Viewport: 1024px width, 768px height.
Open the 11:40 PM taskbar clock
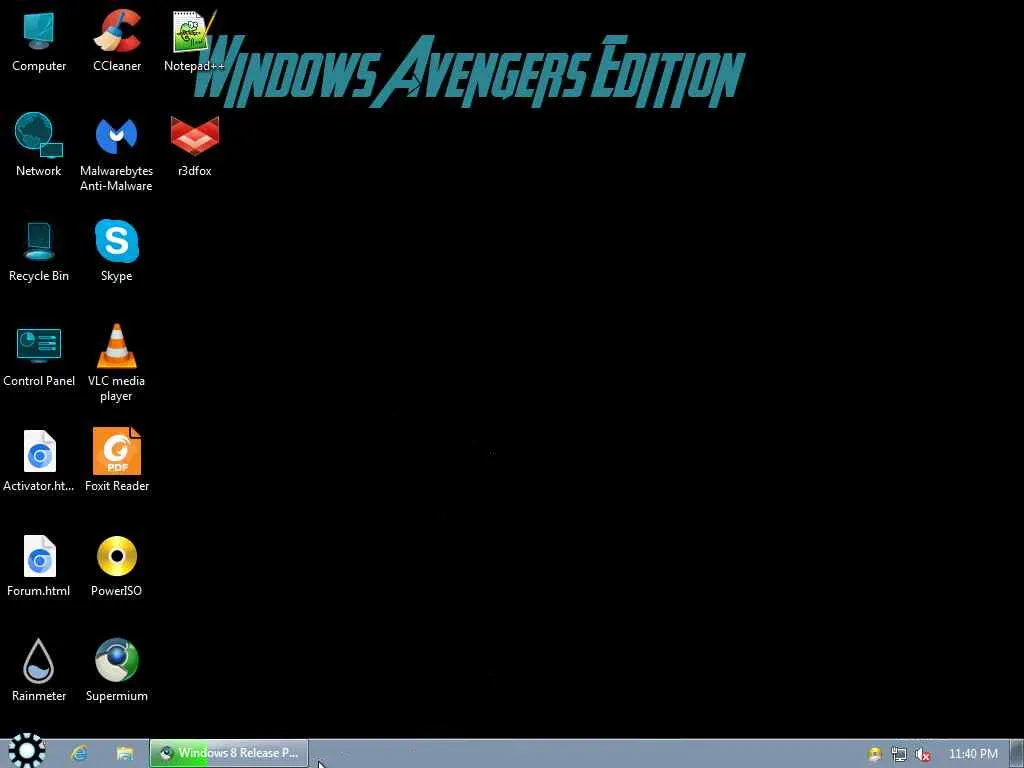click(x=973, y=754)
